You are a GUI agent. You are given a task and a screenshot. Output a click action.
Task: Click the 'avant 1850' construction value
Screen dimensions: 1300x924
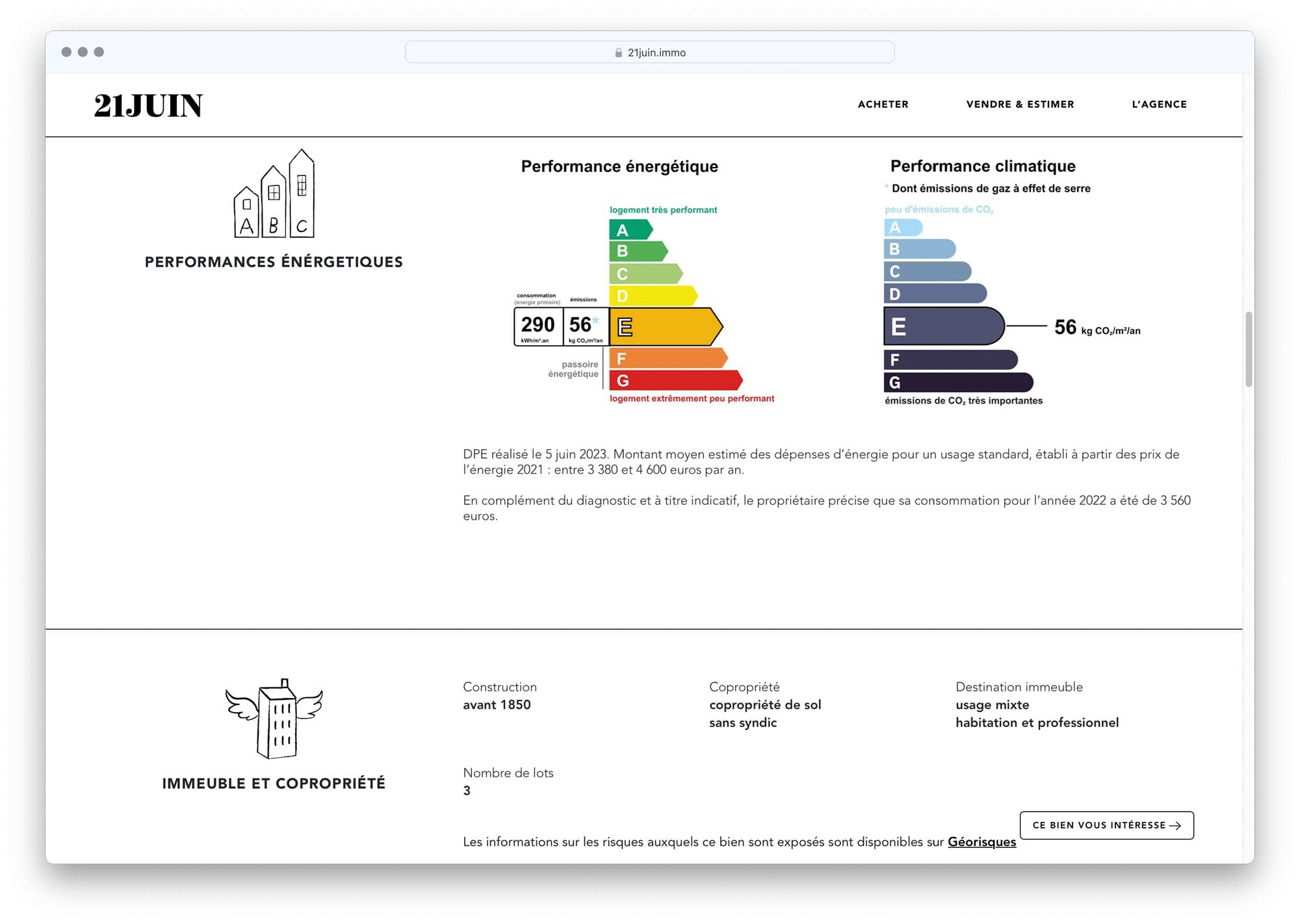[497, 704]
